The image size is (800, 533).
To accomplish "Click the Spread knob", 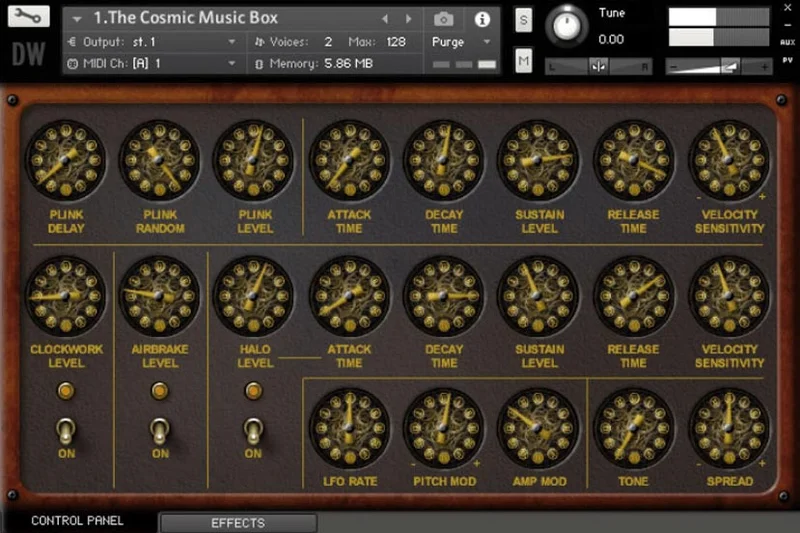I will (x=729, y=428).
